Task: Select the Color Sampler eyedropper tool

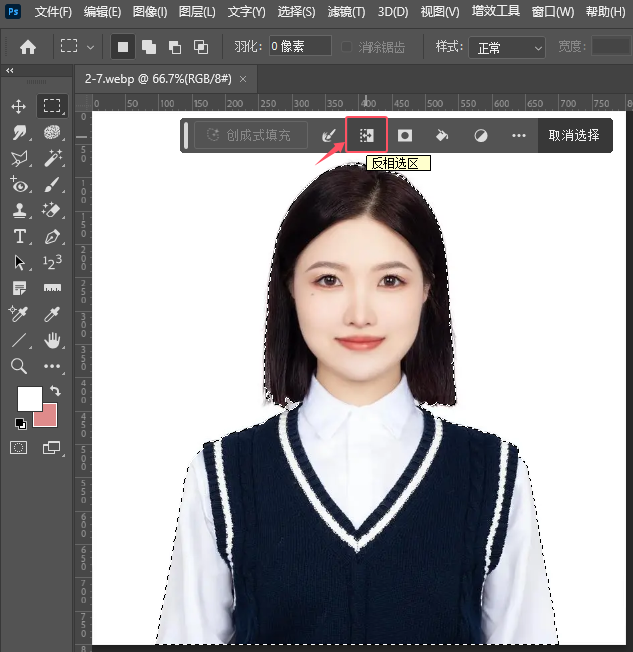Action: (x=18, y=314)
